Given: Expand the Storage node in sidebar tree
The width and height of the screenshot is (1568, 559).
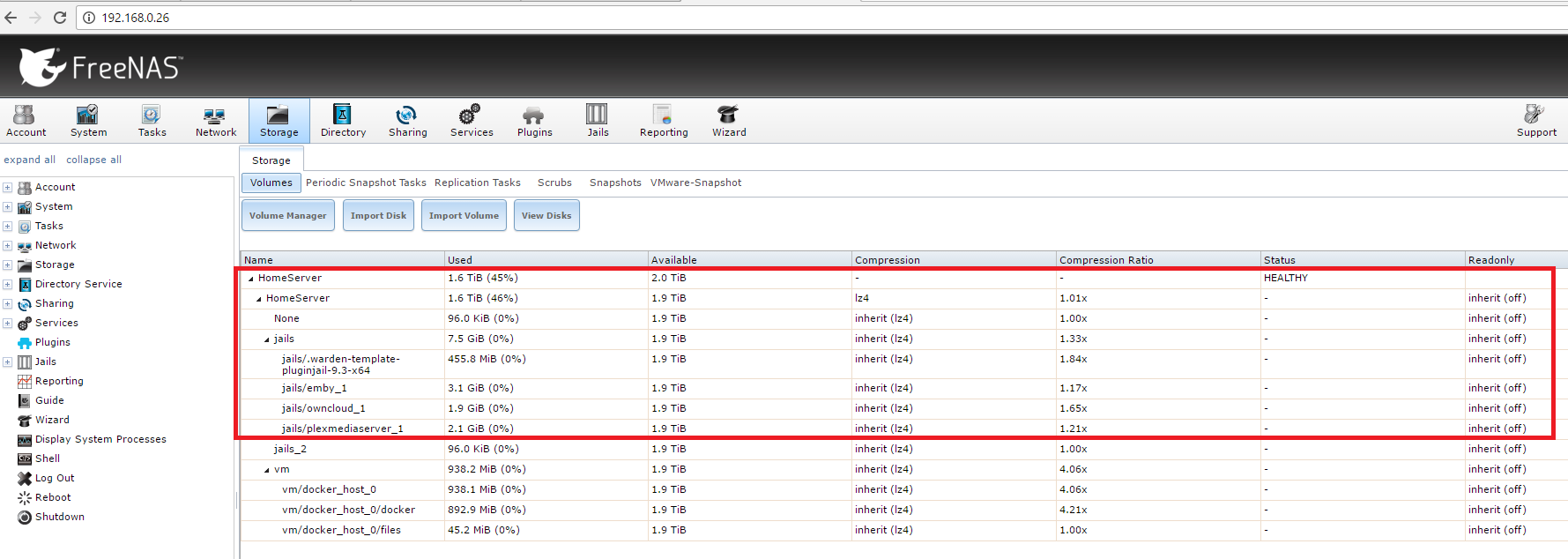Looking at the screenshot, I should (7, 265).
